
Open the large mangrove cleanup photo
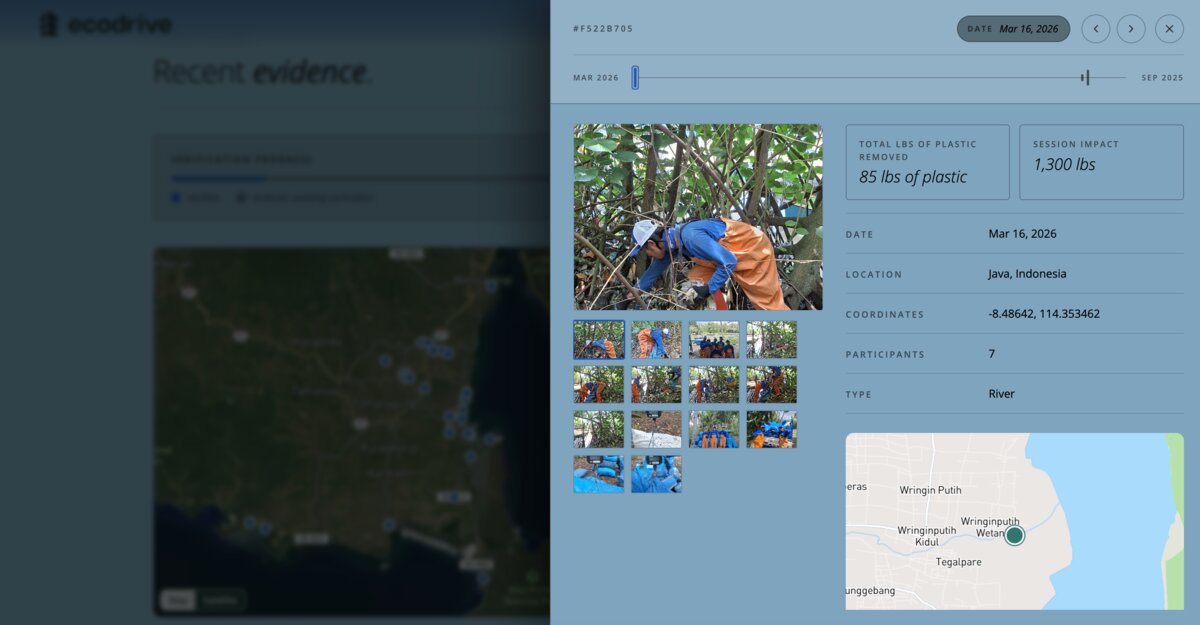click(x=698, y=217)
